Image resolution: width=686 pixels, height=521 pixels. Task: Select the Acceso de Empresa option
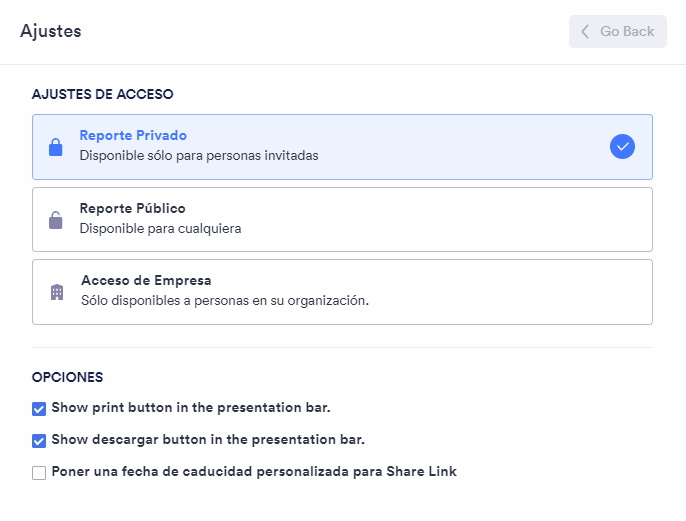point(342,292)
